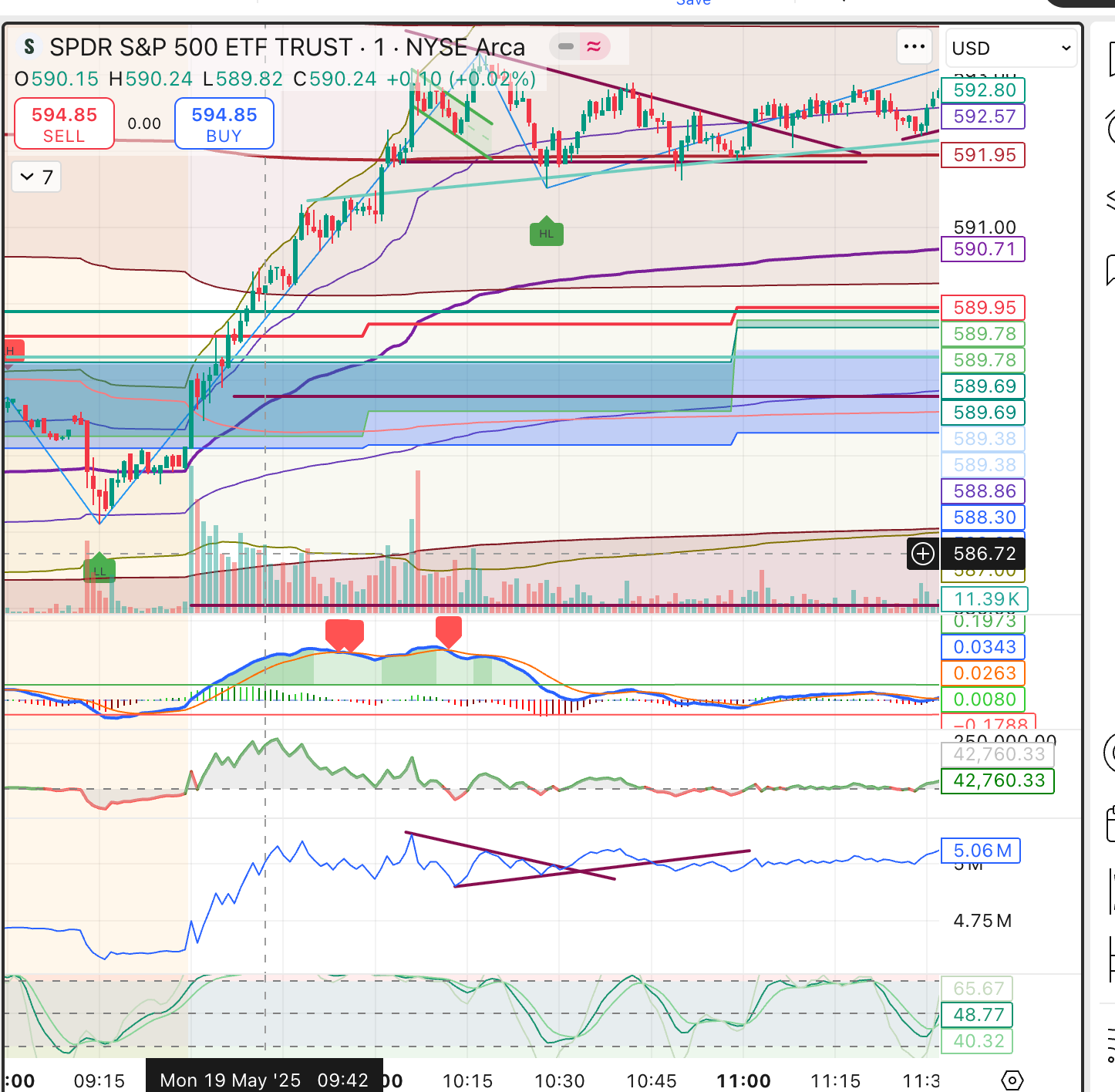Click the 10:15 time axis label
1115x1092 pixels.
click(x=467, y=1081)
